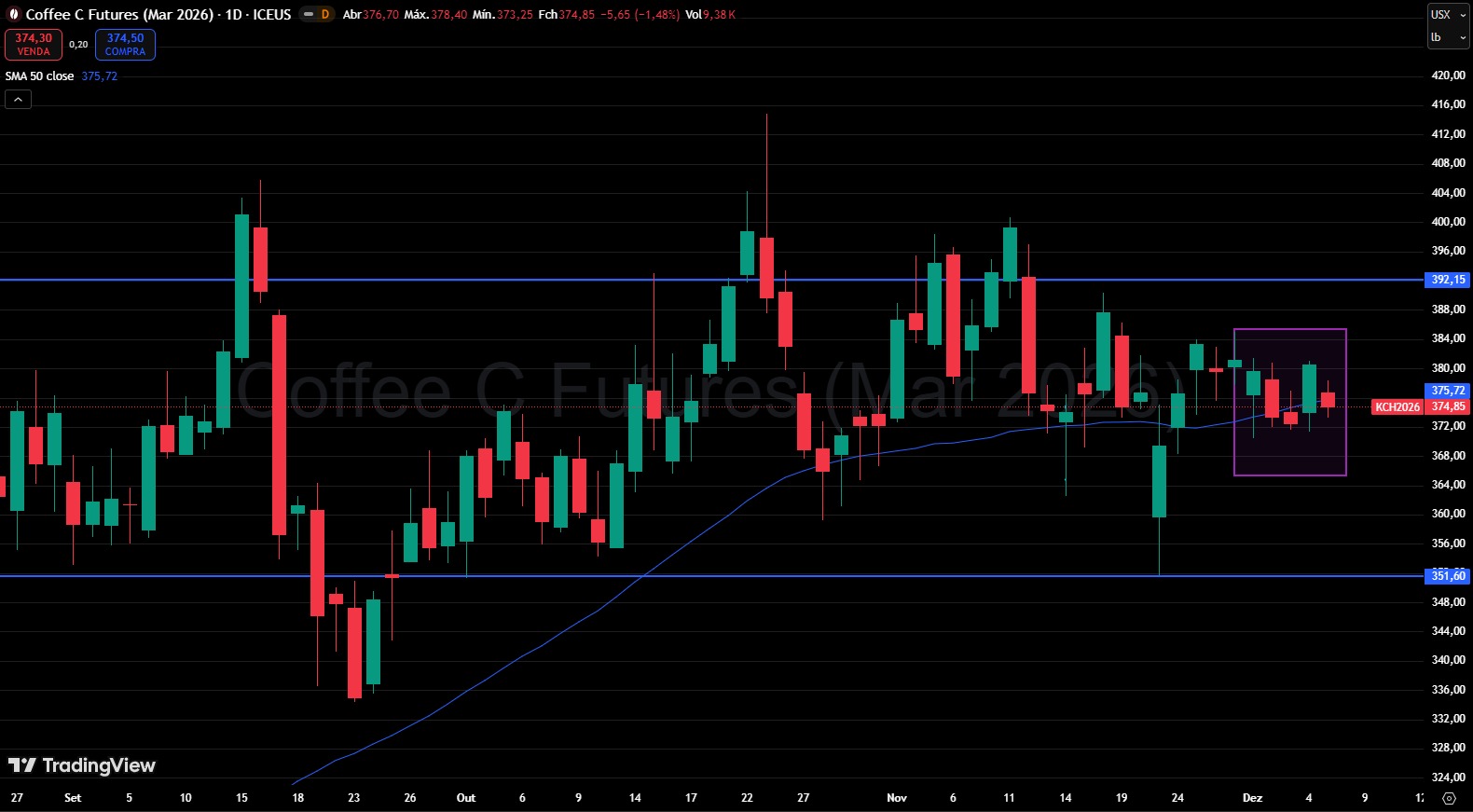
Task: Click the coffee bean symbol logo icon
Action: tap(14, 14)
